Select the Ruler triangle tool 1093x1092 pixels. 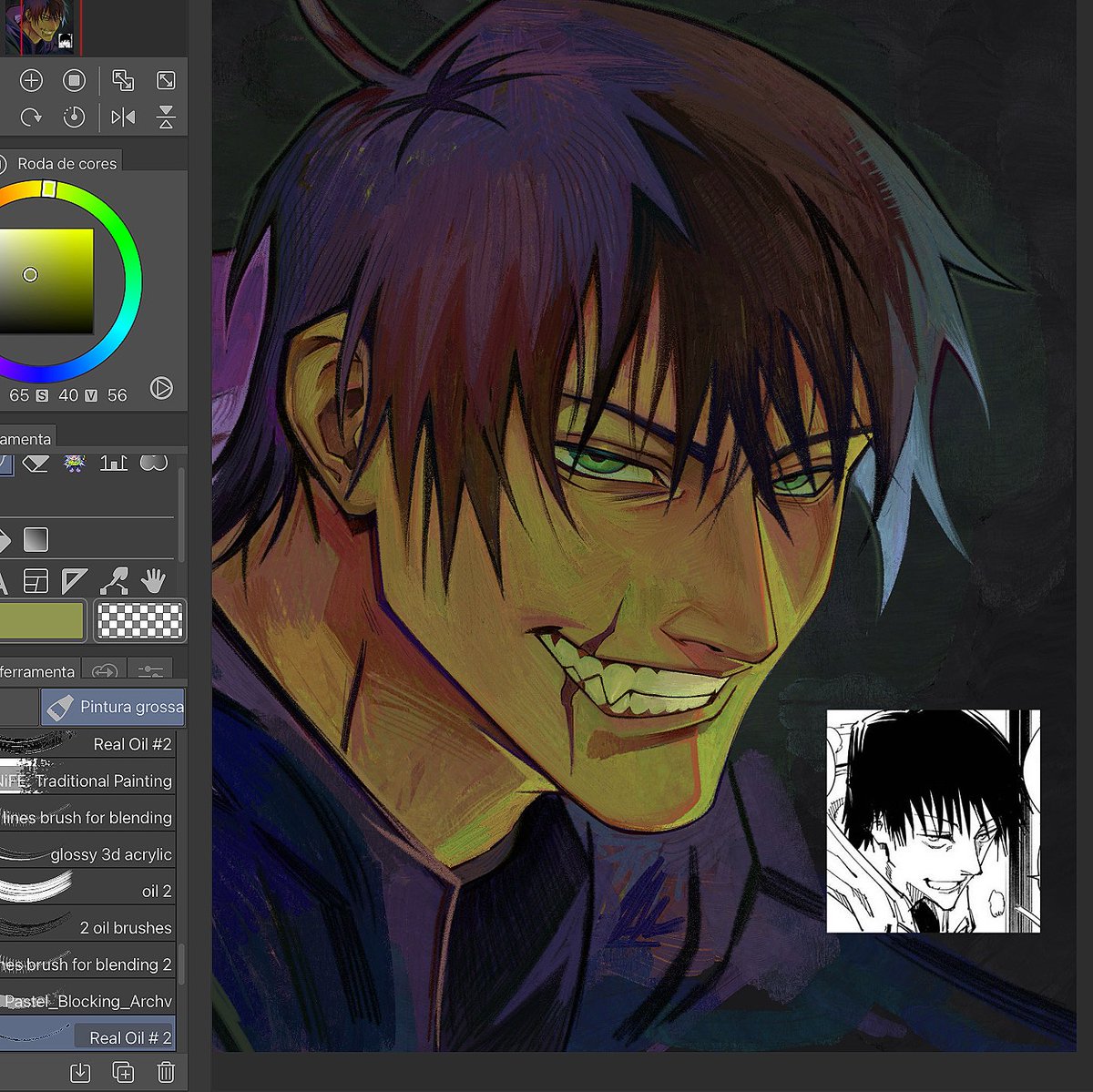point(75,580)
